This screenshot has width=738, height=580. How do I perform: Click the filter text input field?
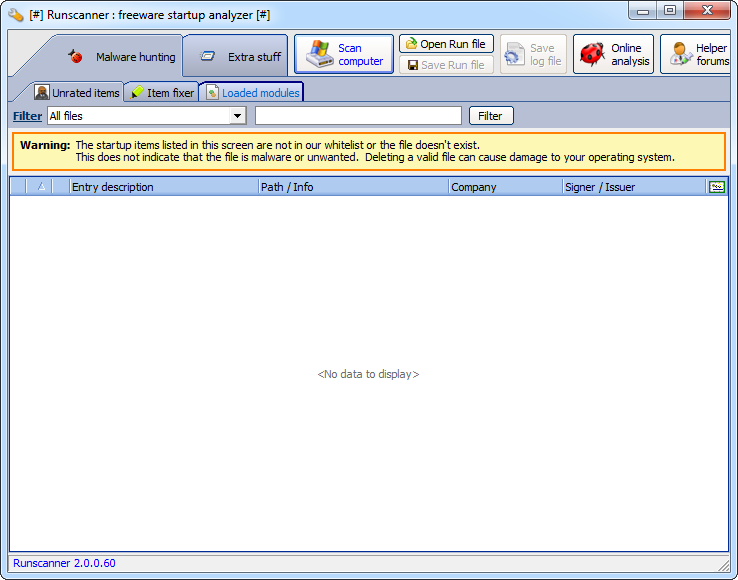358,116
